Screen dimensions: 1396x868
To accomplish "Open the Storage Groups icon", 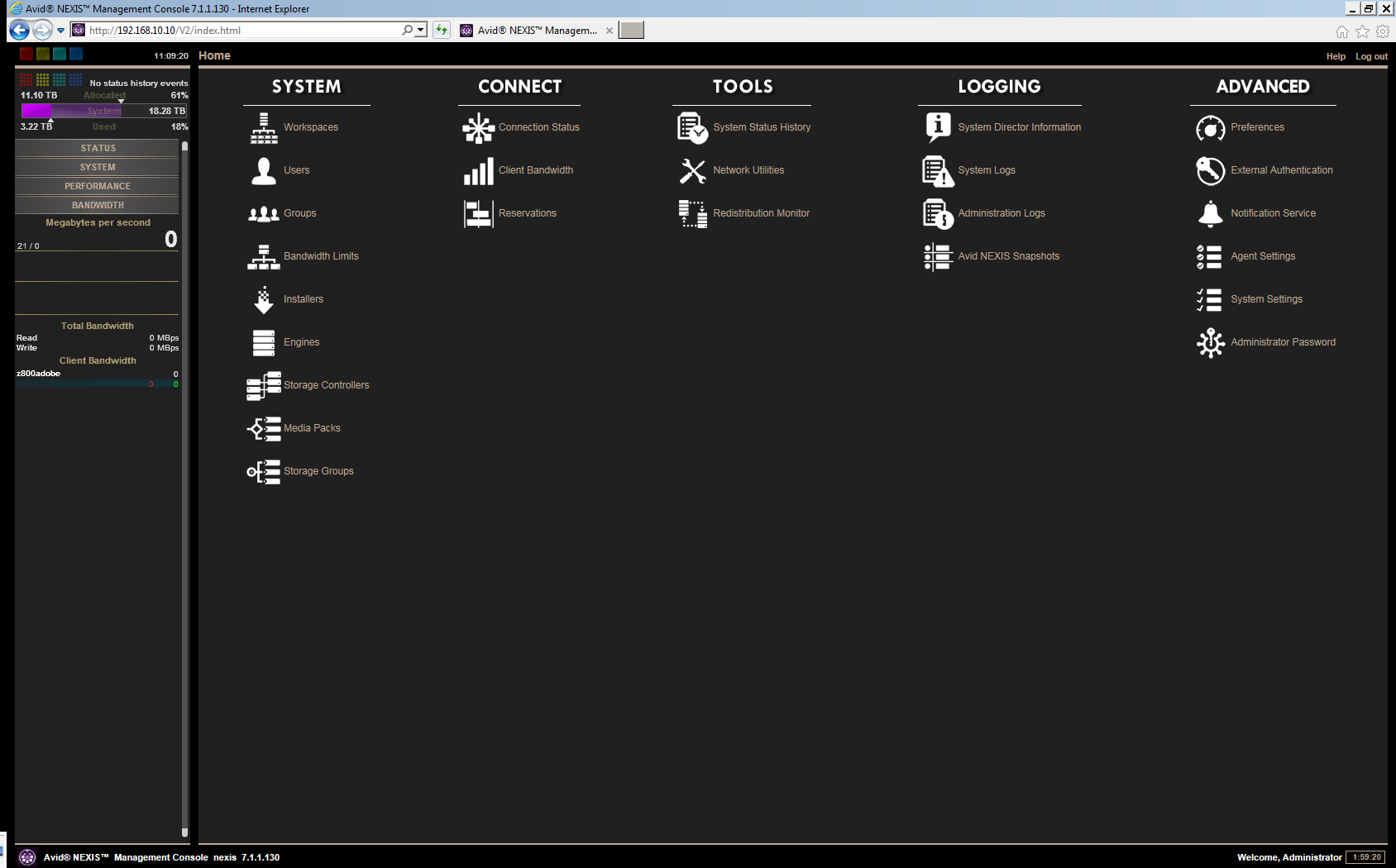I will click(264, 471).
